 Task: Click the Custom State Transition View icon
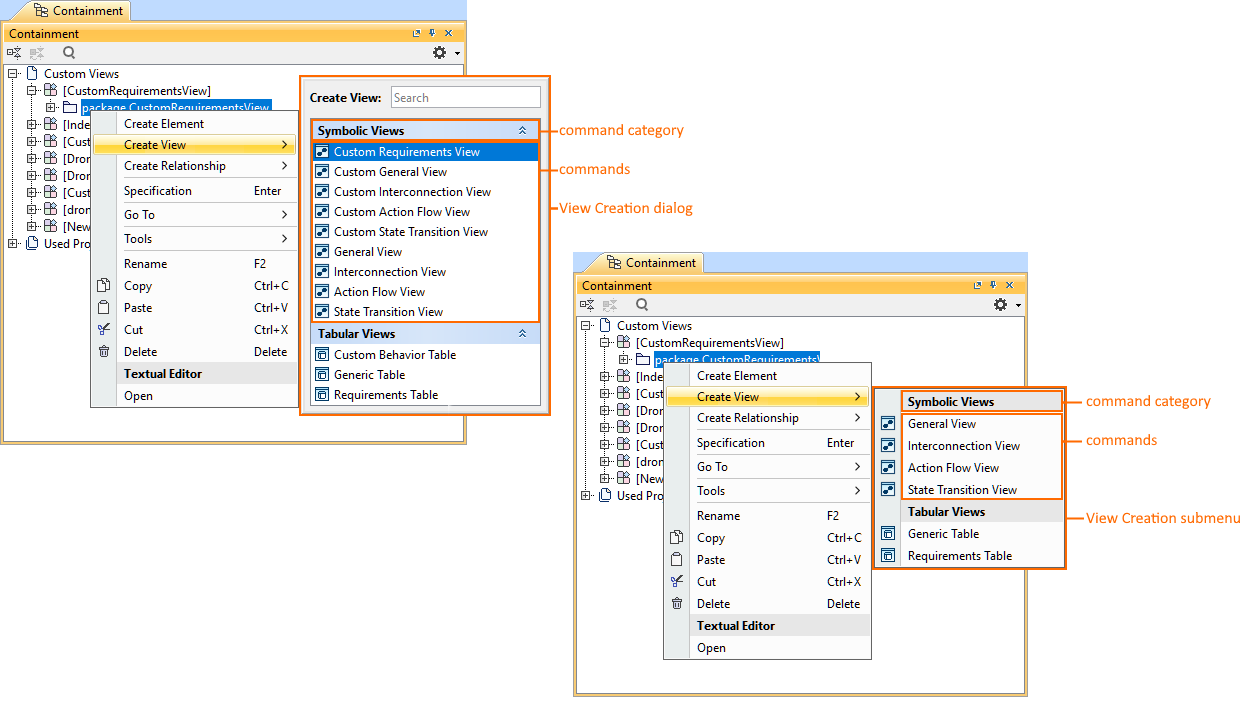pos(322,232)
